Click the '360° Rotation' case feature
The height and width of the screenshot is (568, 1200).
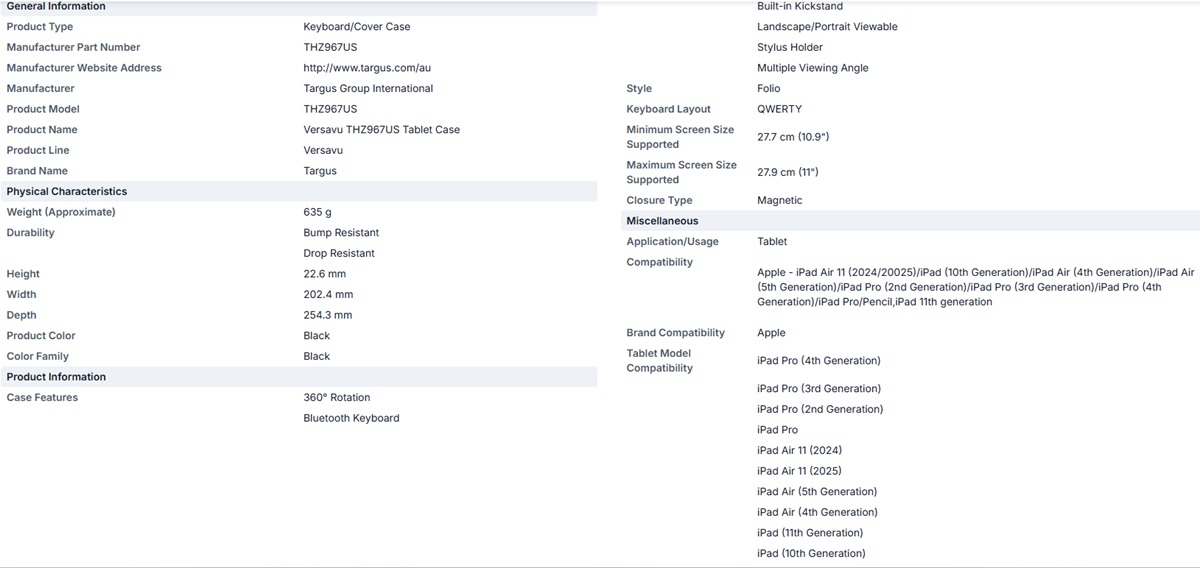(337, 397)
